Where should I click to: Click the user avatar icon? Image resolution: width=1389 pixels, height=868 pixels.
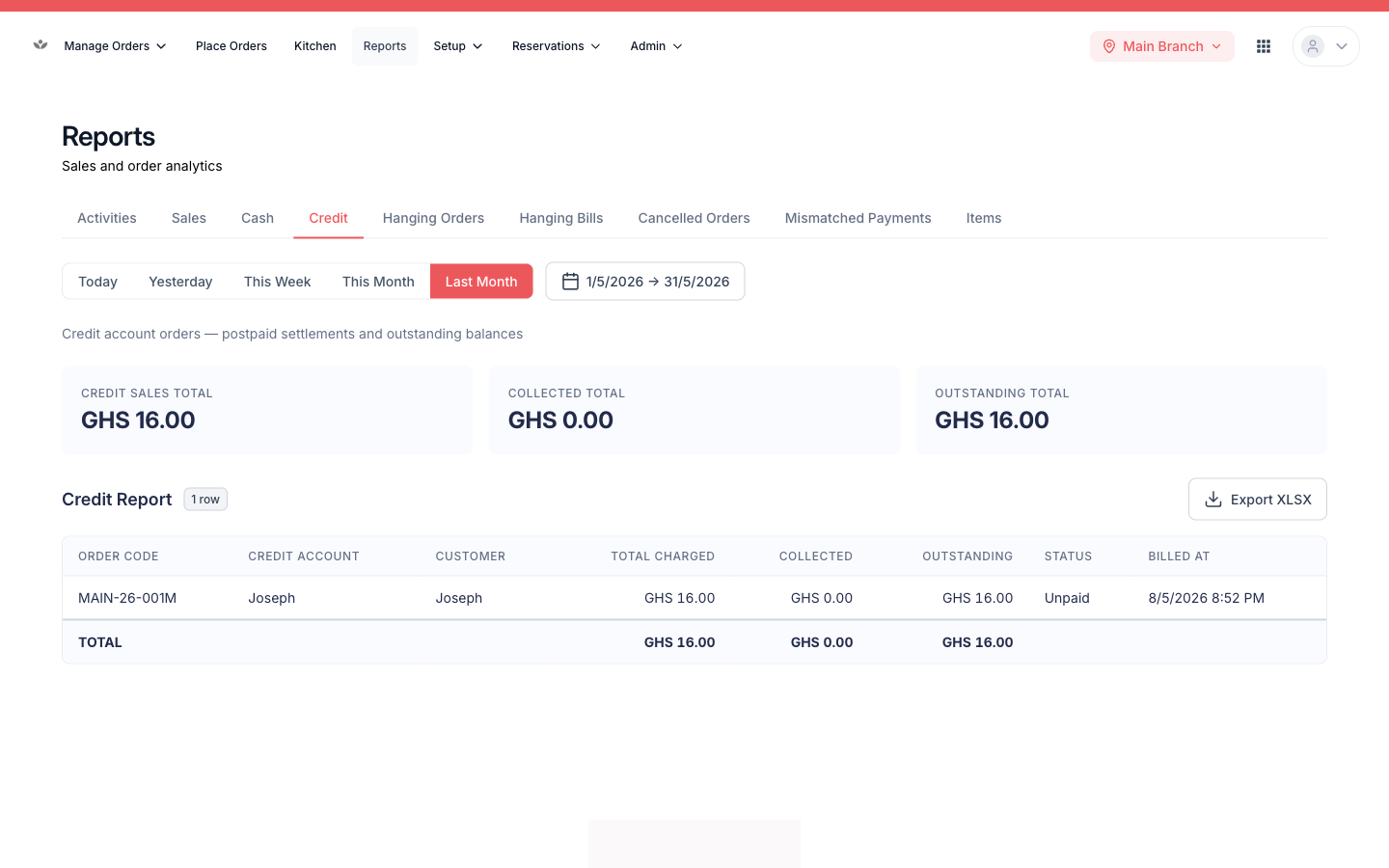[1313, 46]
